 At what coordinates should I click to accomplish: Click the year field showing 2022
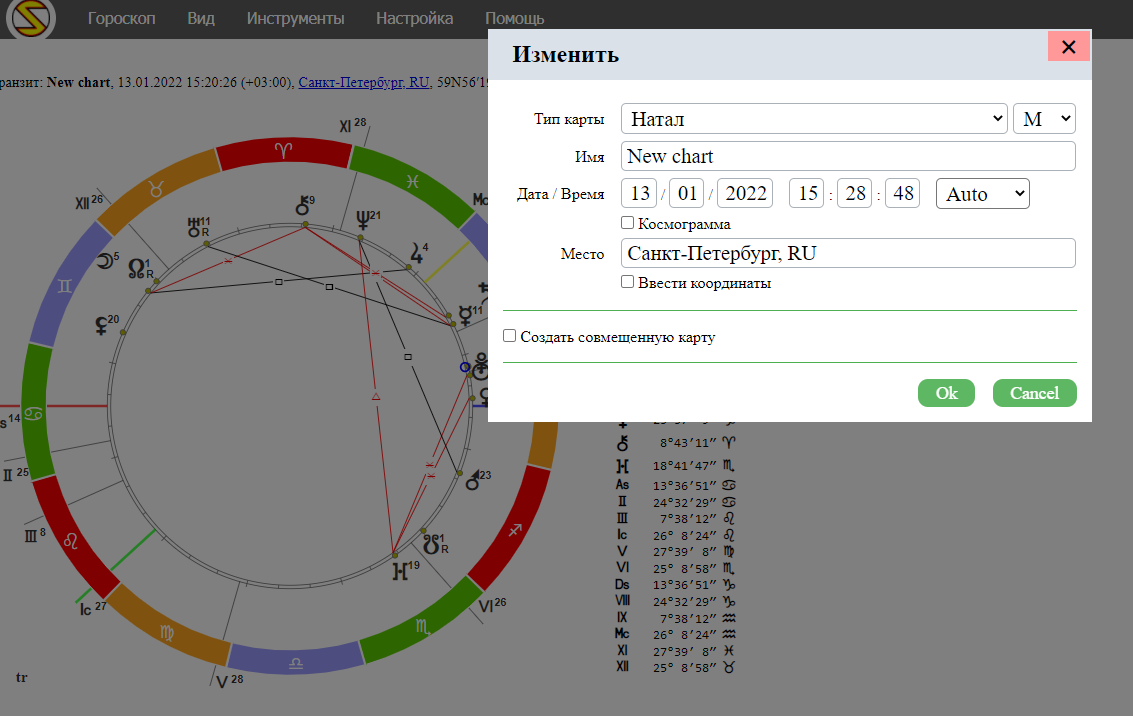(745, 193)
